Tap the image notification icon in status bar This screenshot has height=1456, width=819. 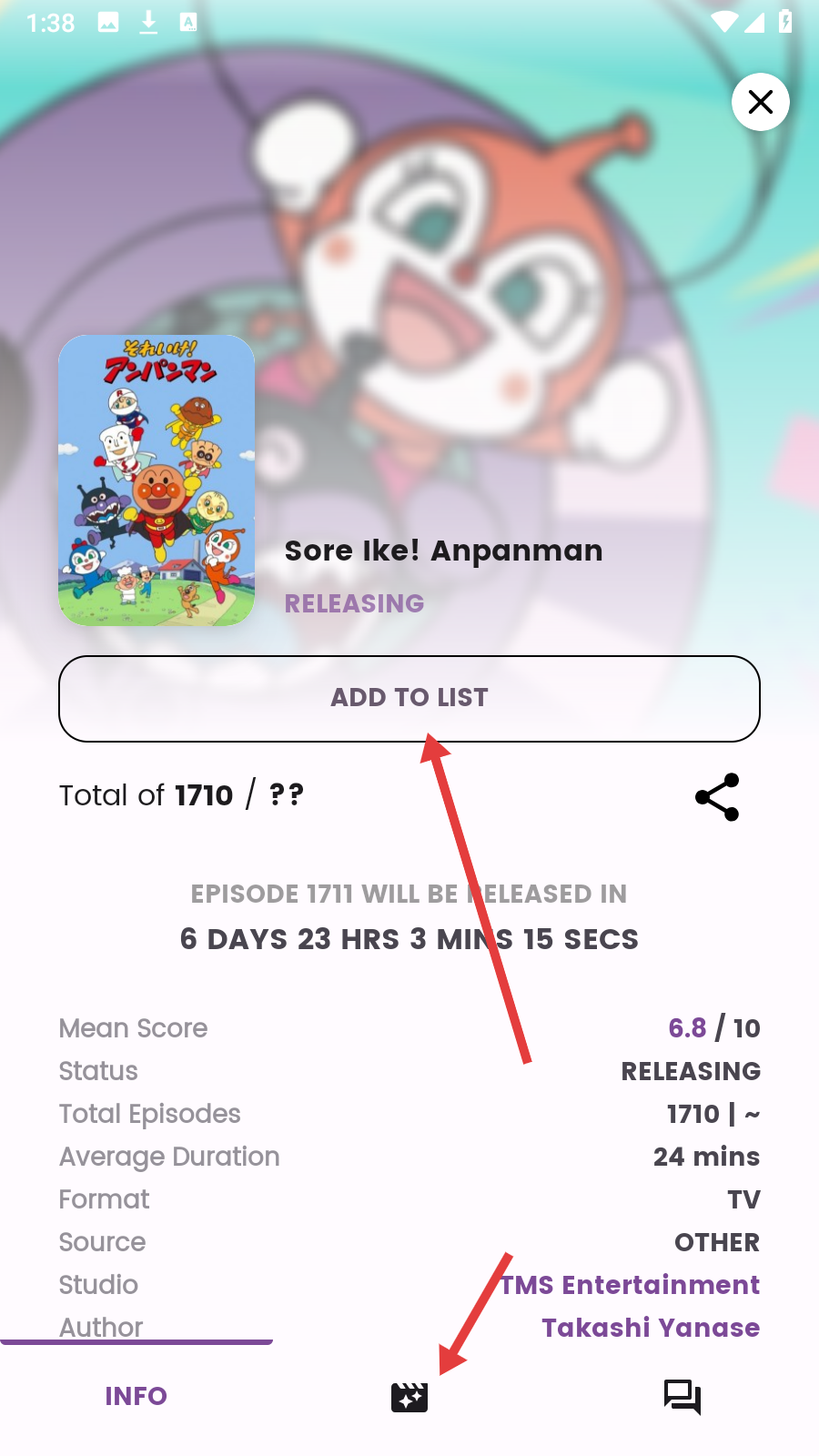pos(108,22)
